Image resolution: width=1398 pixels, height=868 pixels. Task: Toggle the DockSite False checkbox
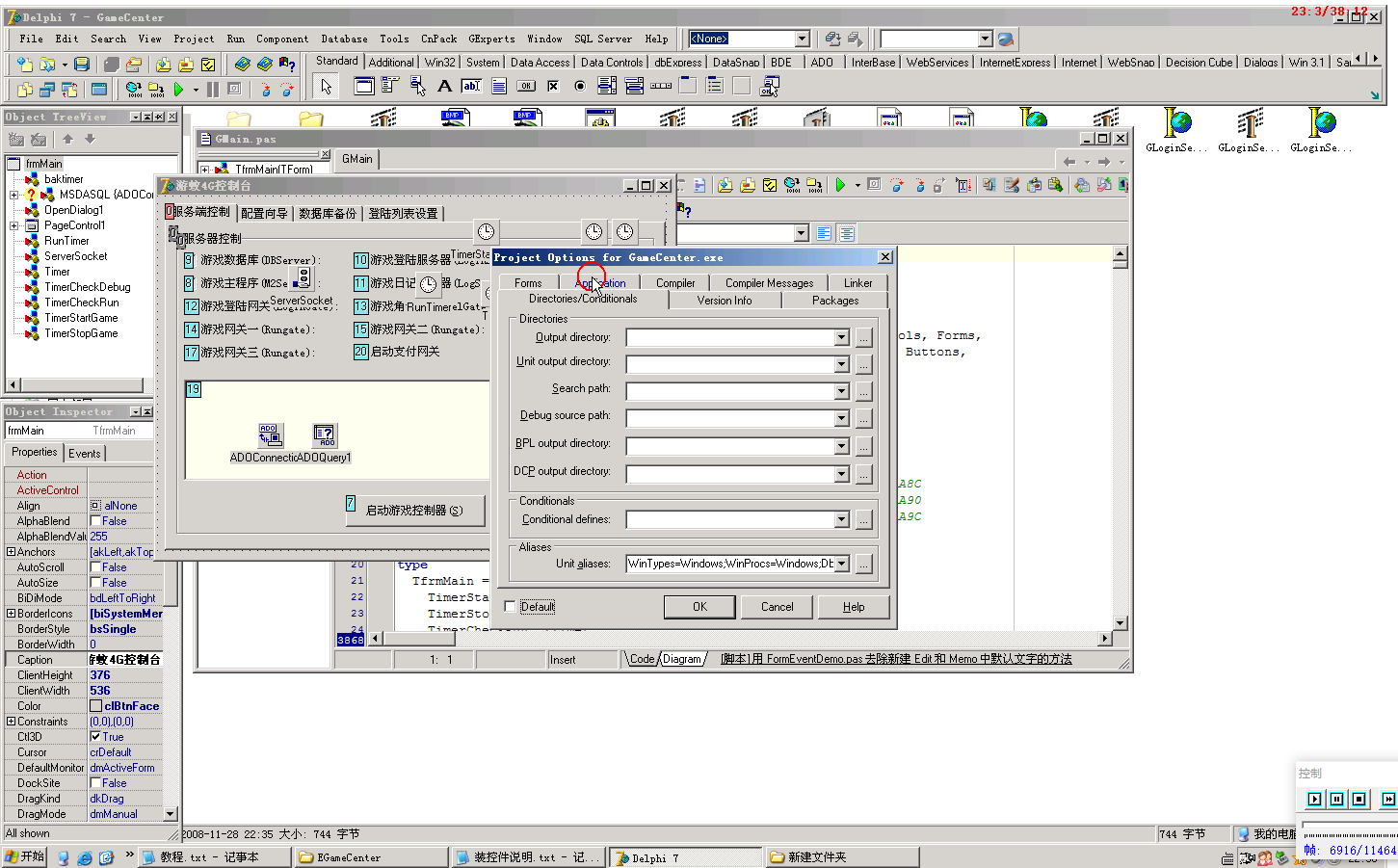pos(95,783)
